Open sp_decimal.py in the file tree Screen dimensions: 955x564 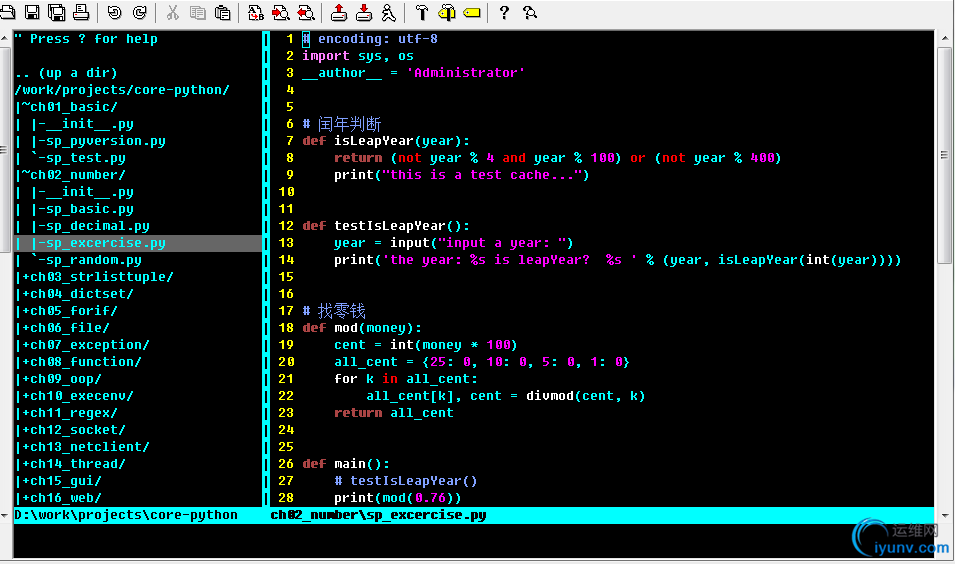click(90, 226)
